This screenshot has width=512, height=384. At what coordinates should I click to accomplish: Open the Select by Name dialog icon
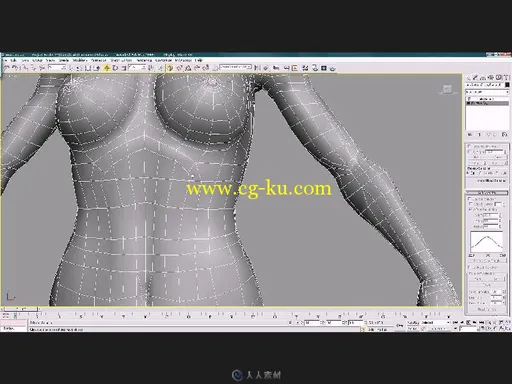click(x=78, y=68)
